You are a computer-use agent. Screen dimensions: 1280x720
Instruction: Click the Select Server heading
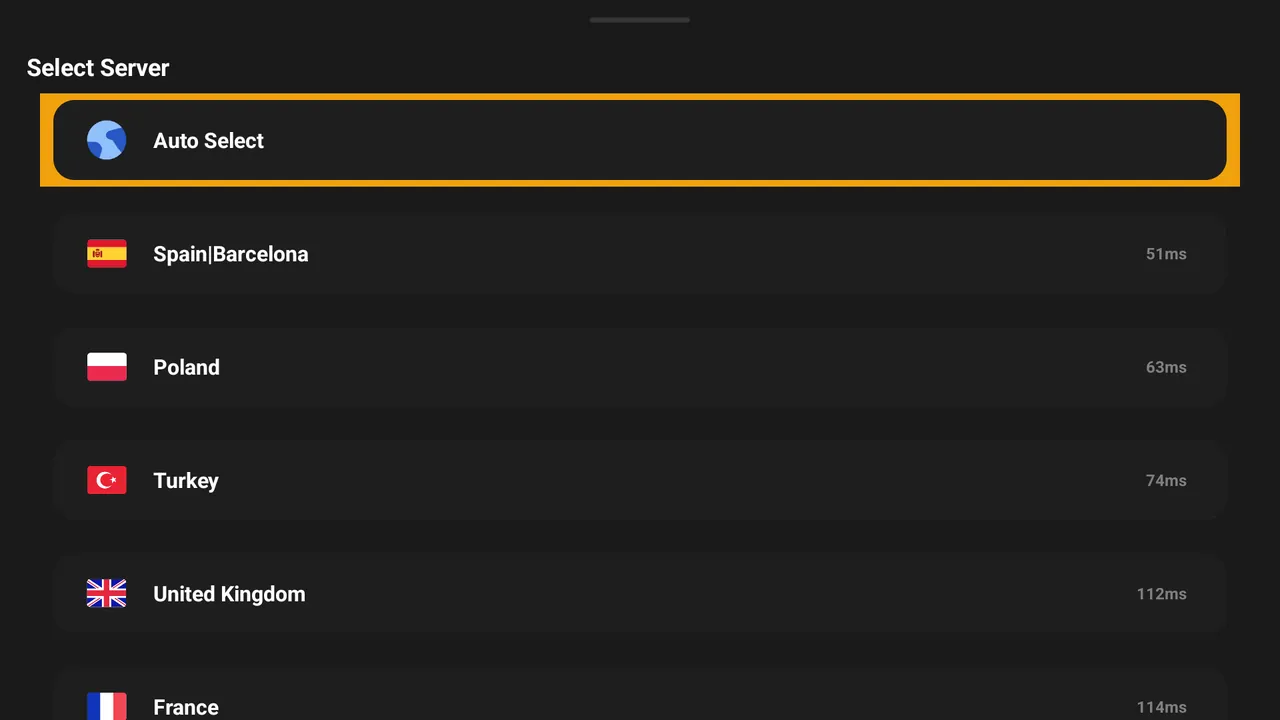coord(98,68)
